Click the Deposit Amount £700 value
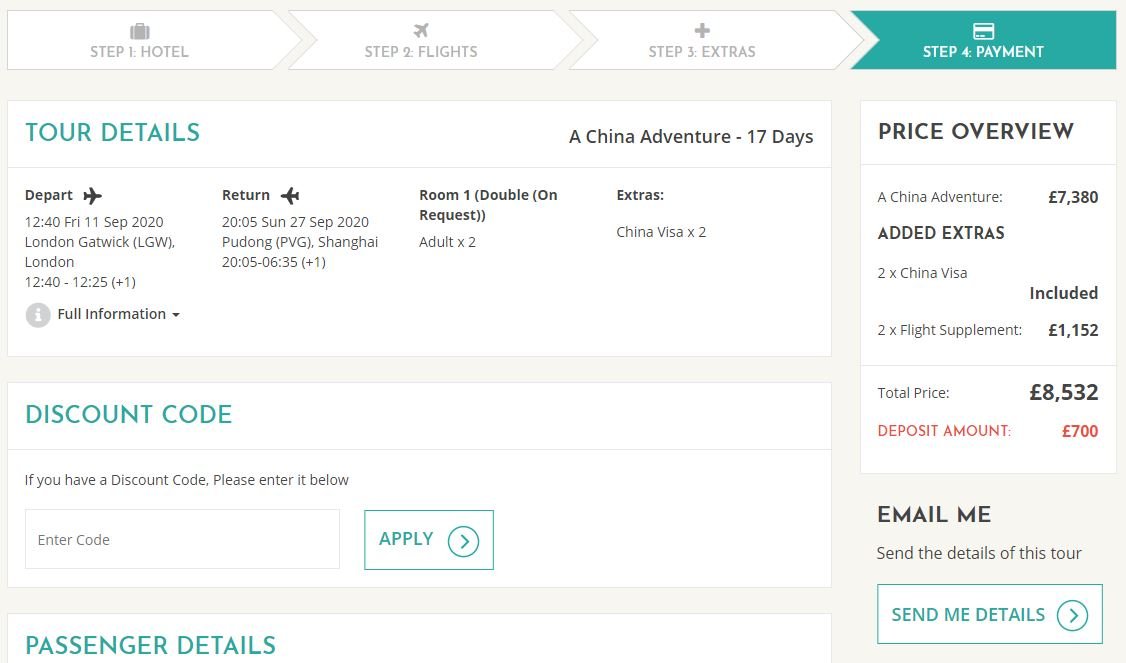The height and width of the screenshot is (663, 1126). (x=1079, y=431)
